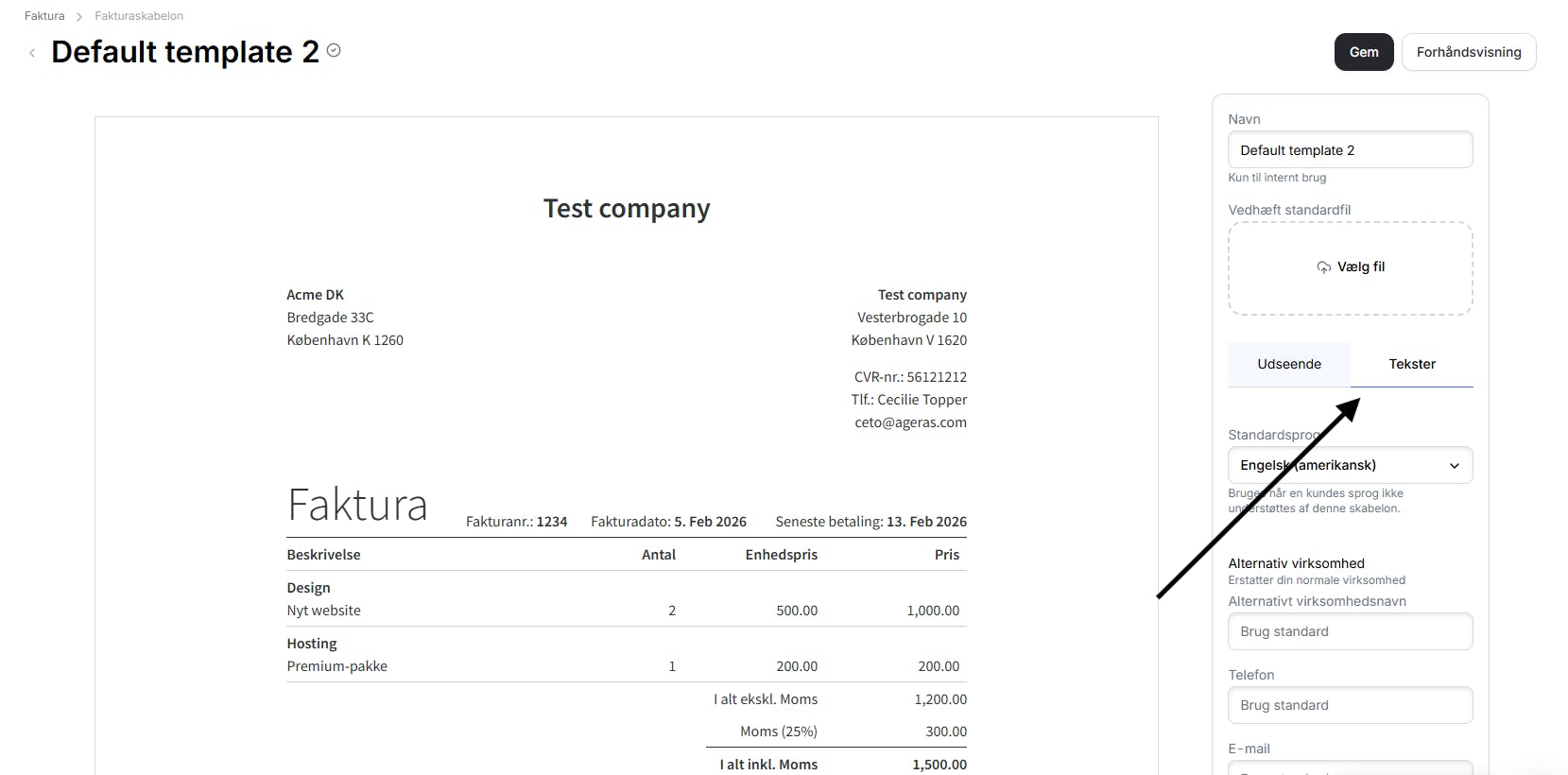Click the I alt ekskl. Moms label
This screenshot has width=1568, height=775.
(x=766, y=699)
